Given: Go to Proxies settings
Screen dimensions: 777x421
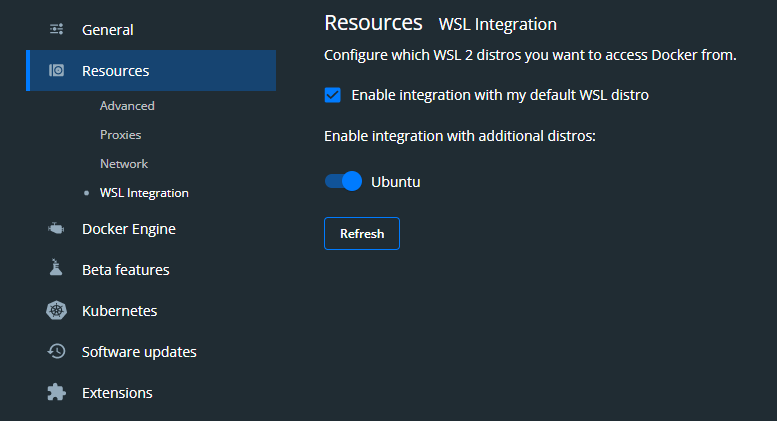Looking at the screenshot, I should click(x=120, y=135).
